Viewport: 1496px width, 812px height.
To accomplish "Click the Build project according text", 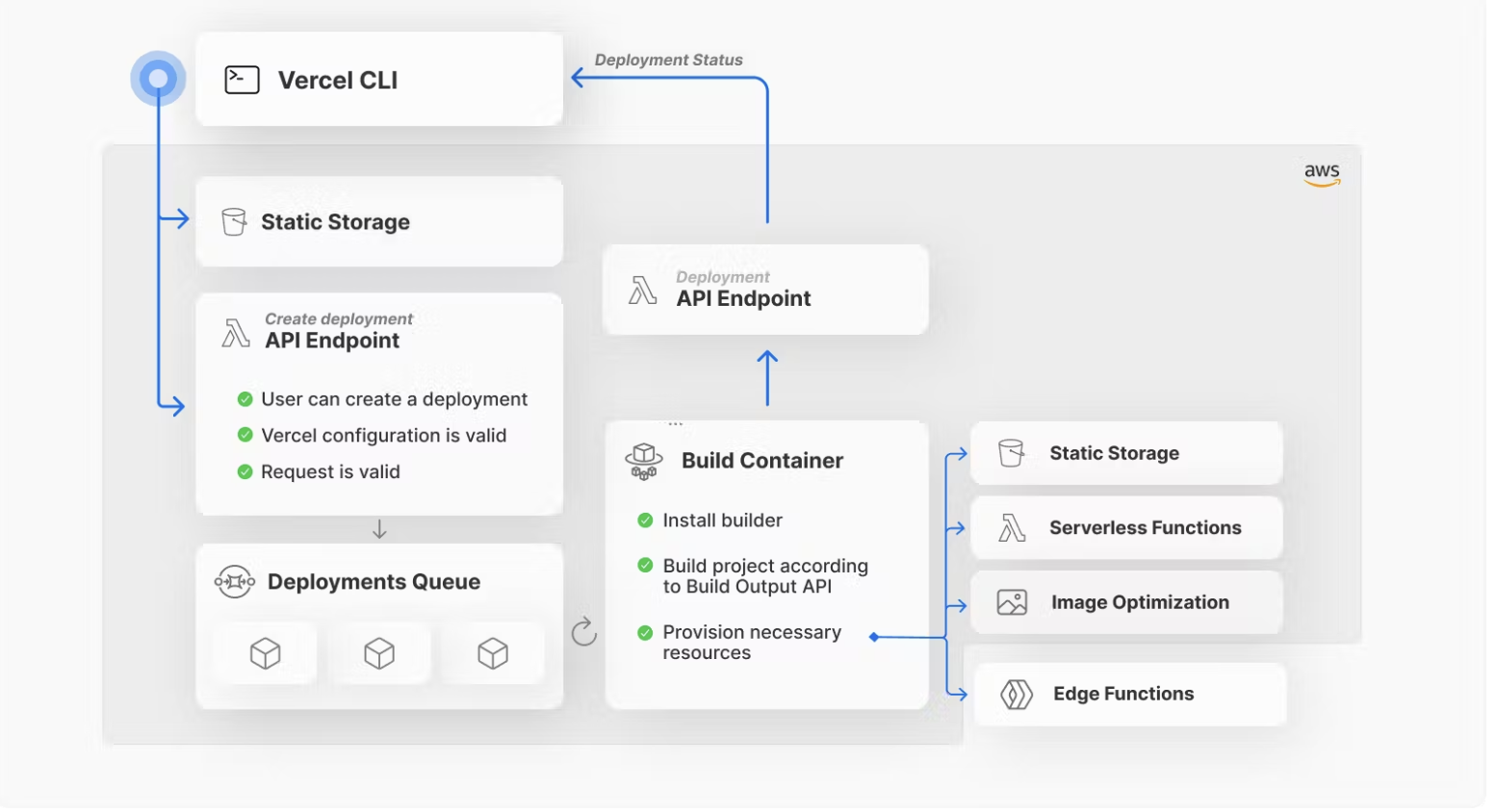I will point(765,575).
